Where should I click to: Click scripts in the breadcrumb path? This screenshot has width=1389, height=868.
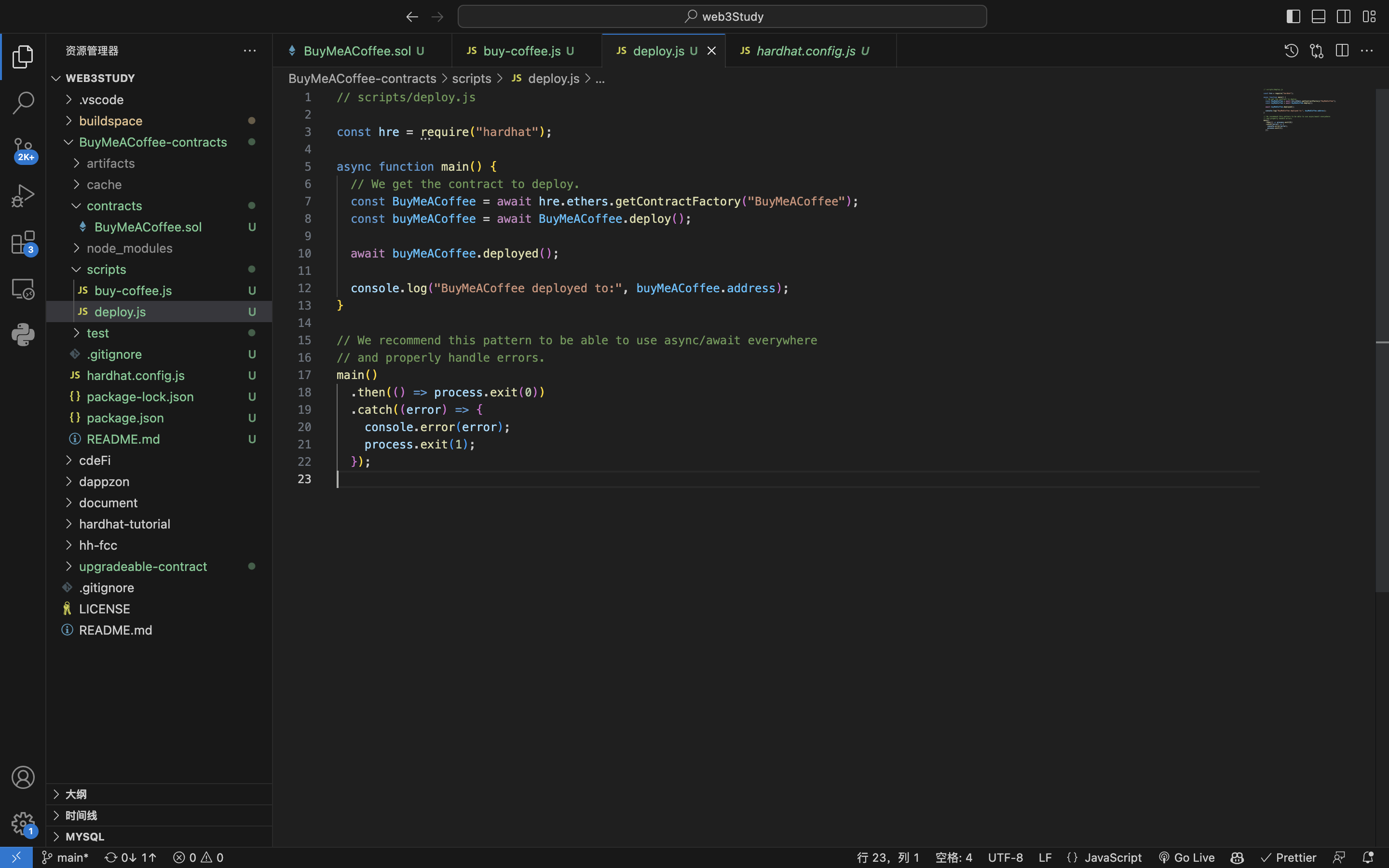pyautogui.click(x=471, y=79)
